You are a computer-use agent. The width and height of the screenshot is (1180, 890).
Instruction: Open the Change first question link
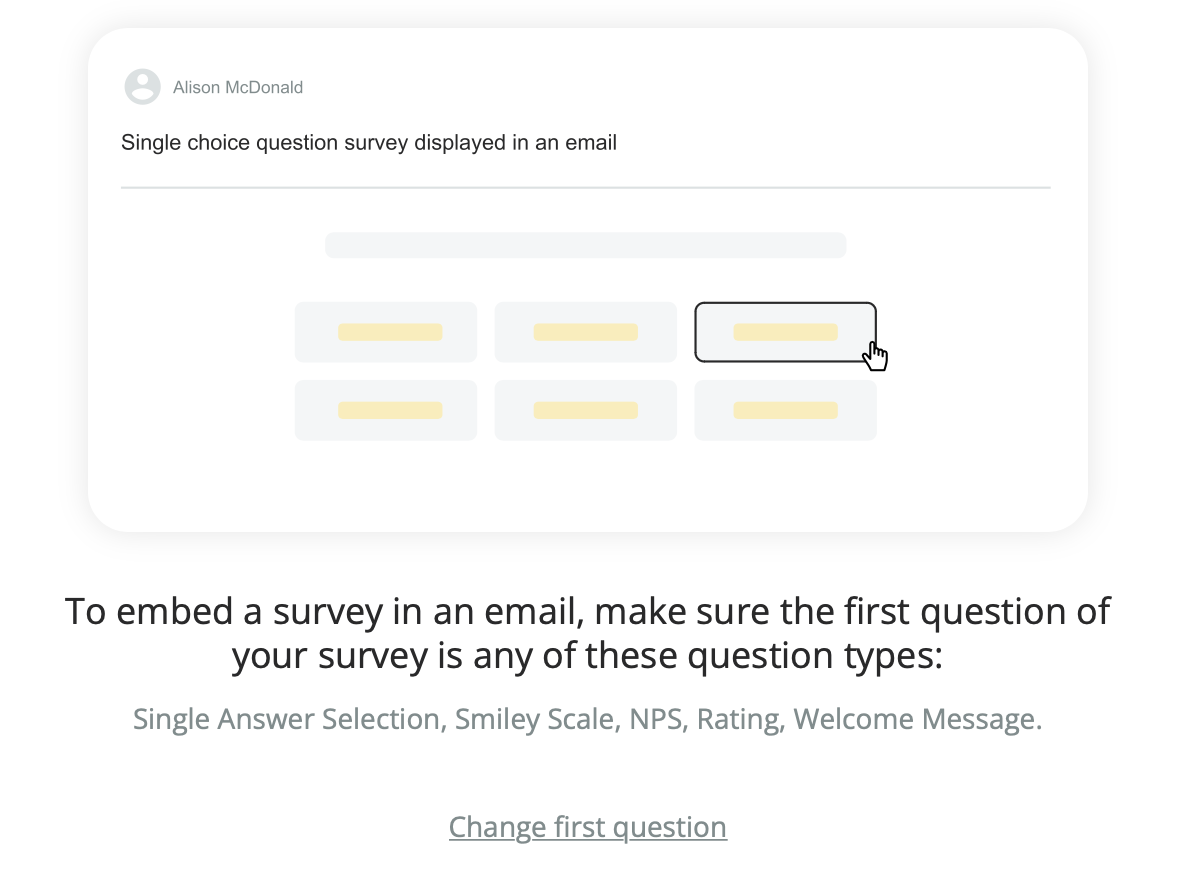[588, 826]
